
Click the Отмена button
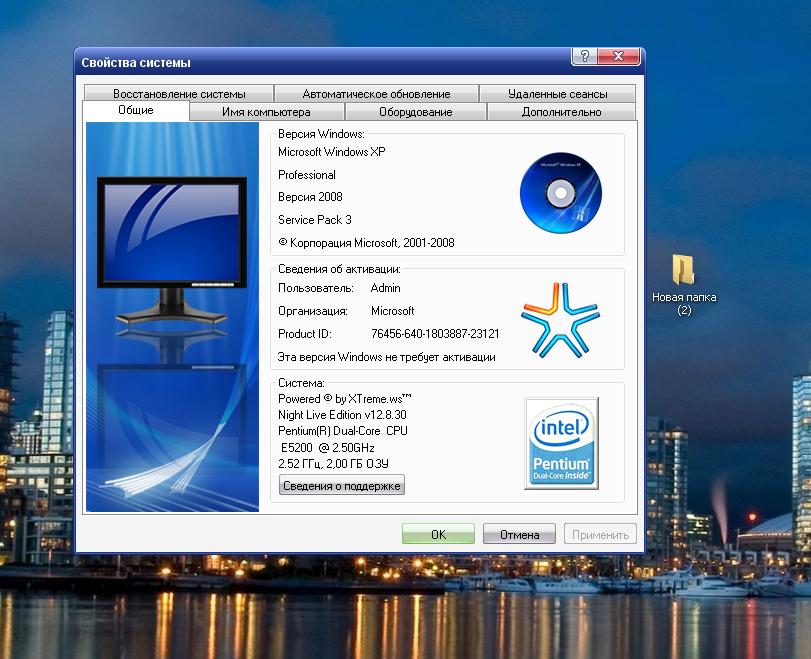click(519, 534)
